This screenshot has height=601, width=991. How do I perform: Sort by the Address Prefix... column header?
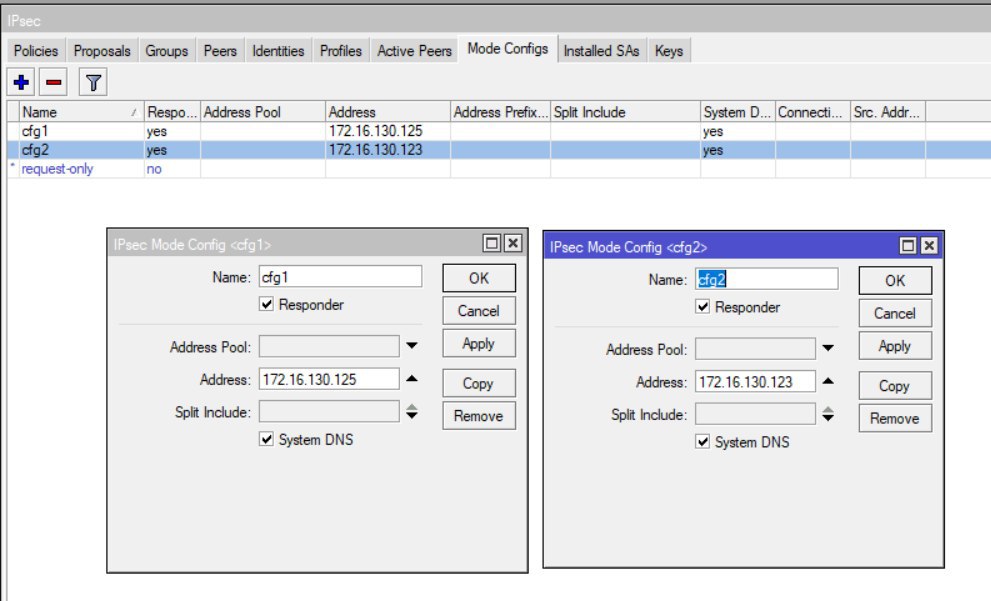(x=501, y=112)
